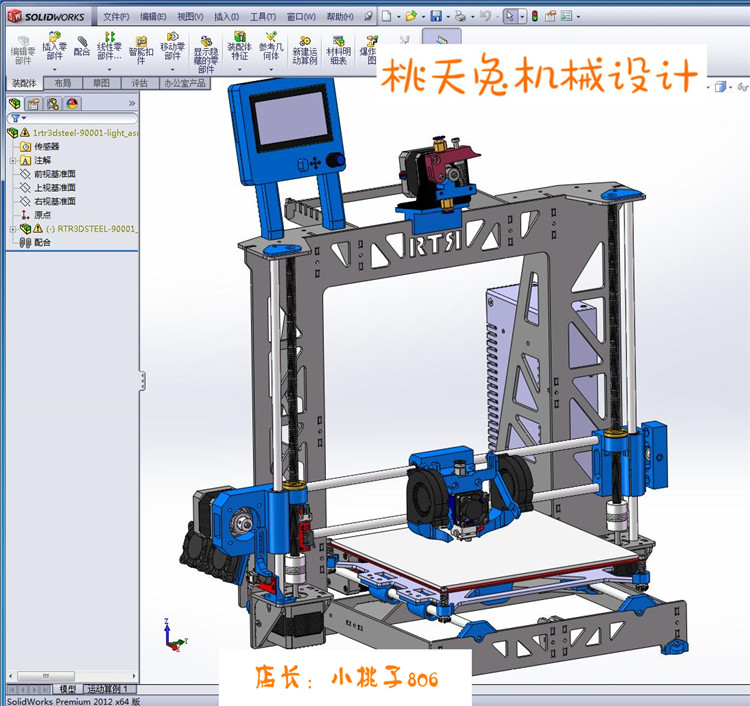
Task: Click the tree filter funnel icon
Action: pos(16,118)
